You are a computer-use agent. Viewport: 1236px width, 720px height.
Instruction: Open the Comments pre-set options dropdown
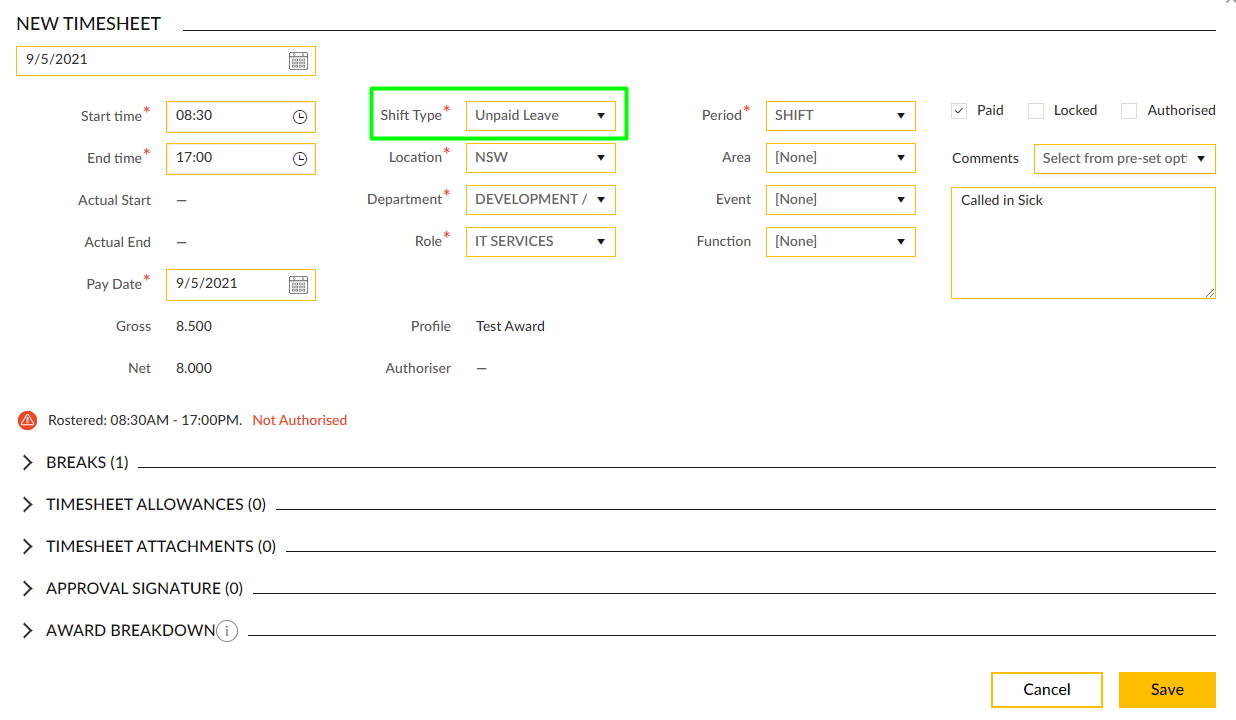pos(1125,158)
